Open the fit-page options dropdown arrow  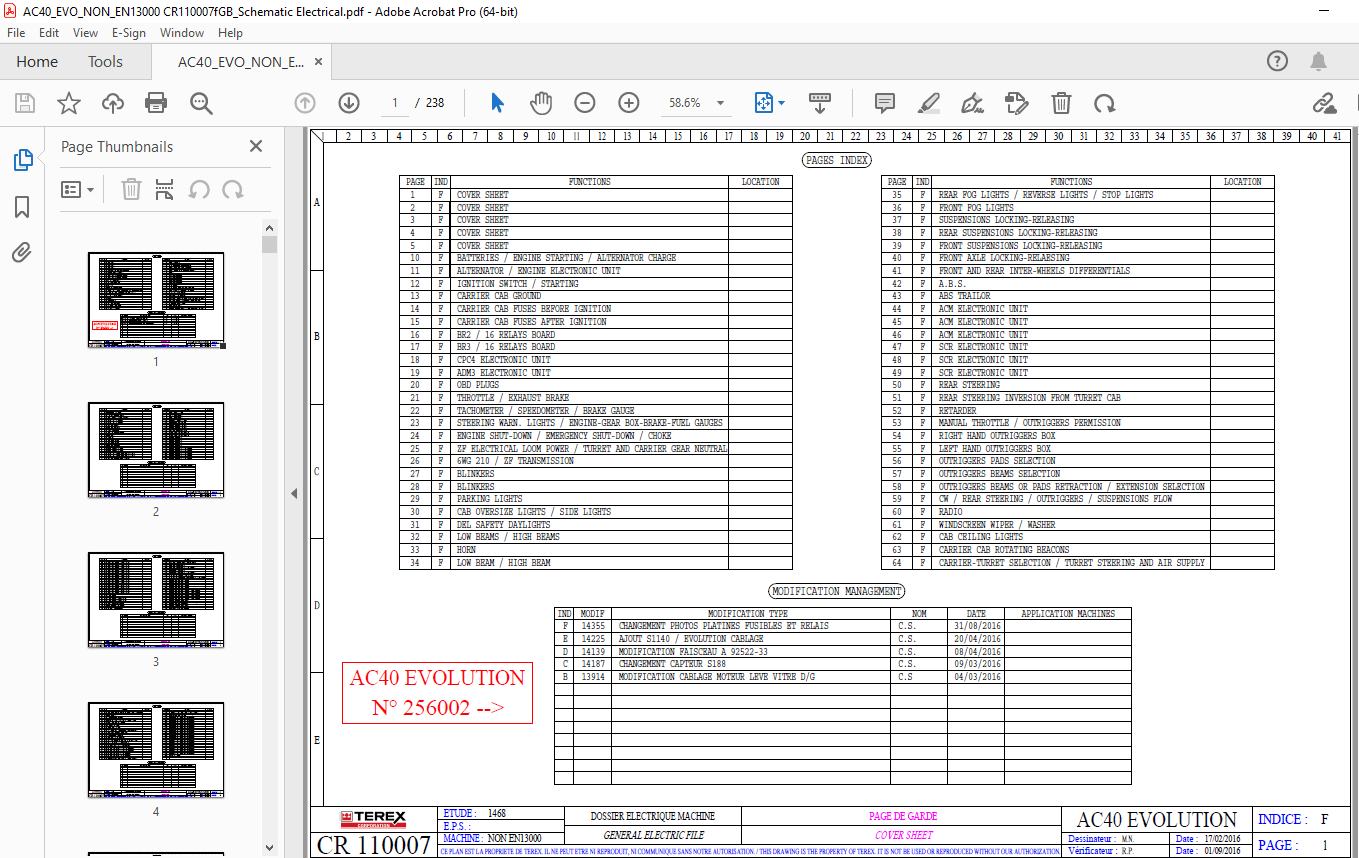[x=781, y=103]
